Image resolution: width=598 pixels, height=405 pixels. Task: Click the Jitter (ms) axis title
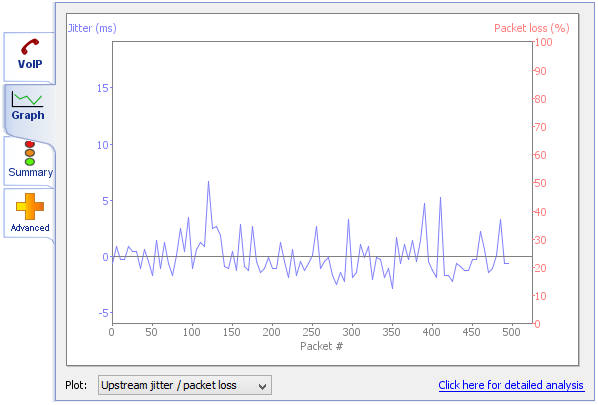92,28
